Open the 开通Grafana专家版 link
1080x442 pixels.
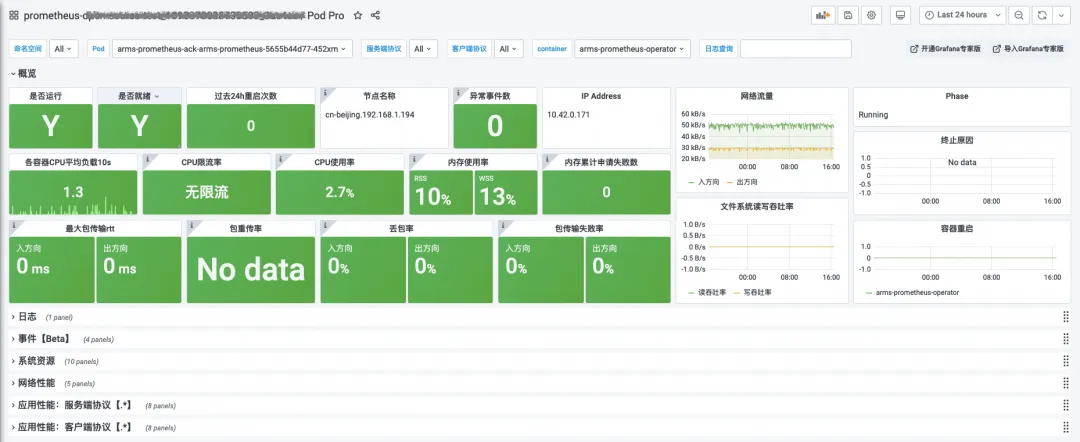(x=946, y=49)
